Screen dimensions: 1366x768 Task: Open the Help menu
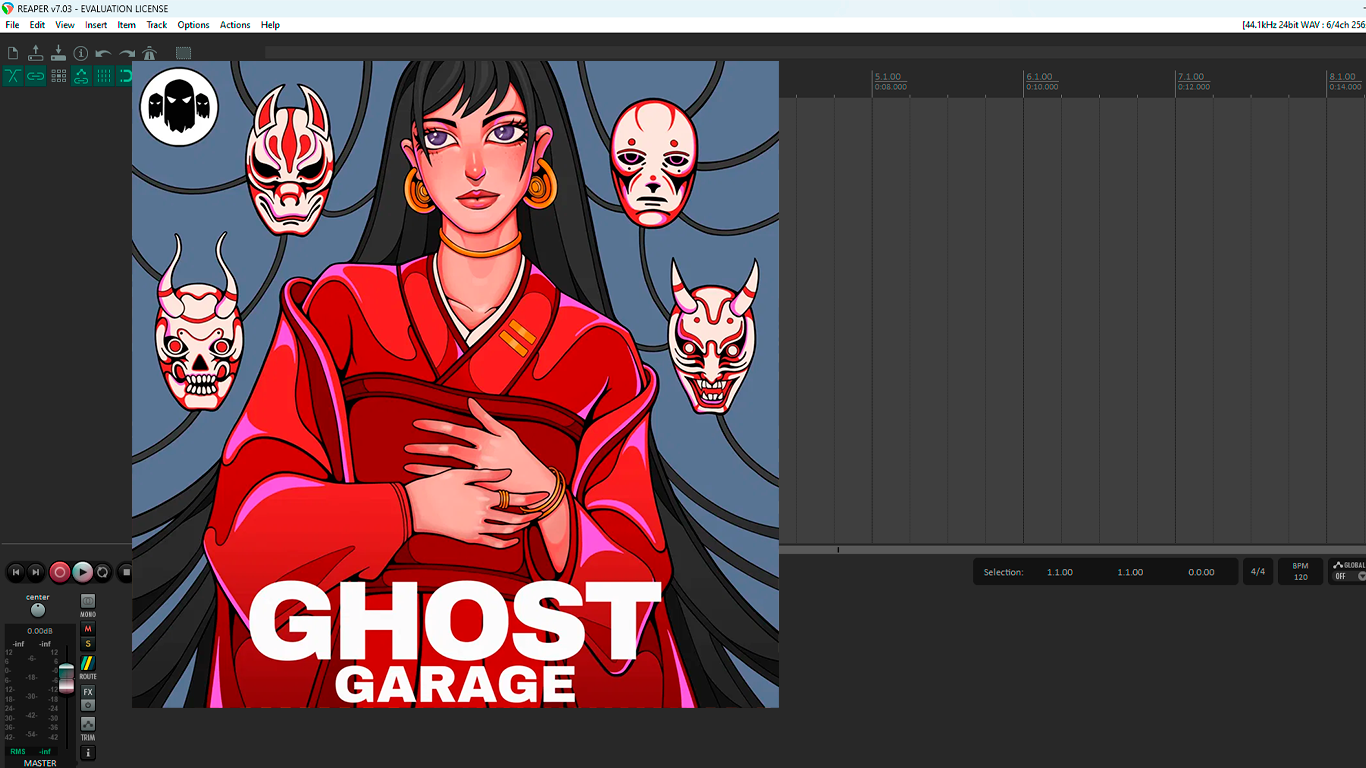pos(270,25)
